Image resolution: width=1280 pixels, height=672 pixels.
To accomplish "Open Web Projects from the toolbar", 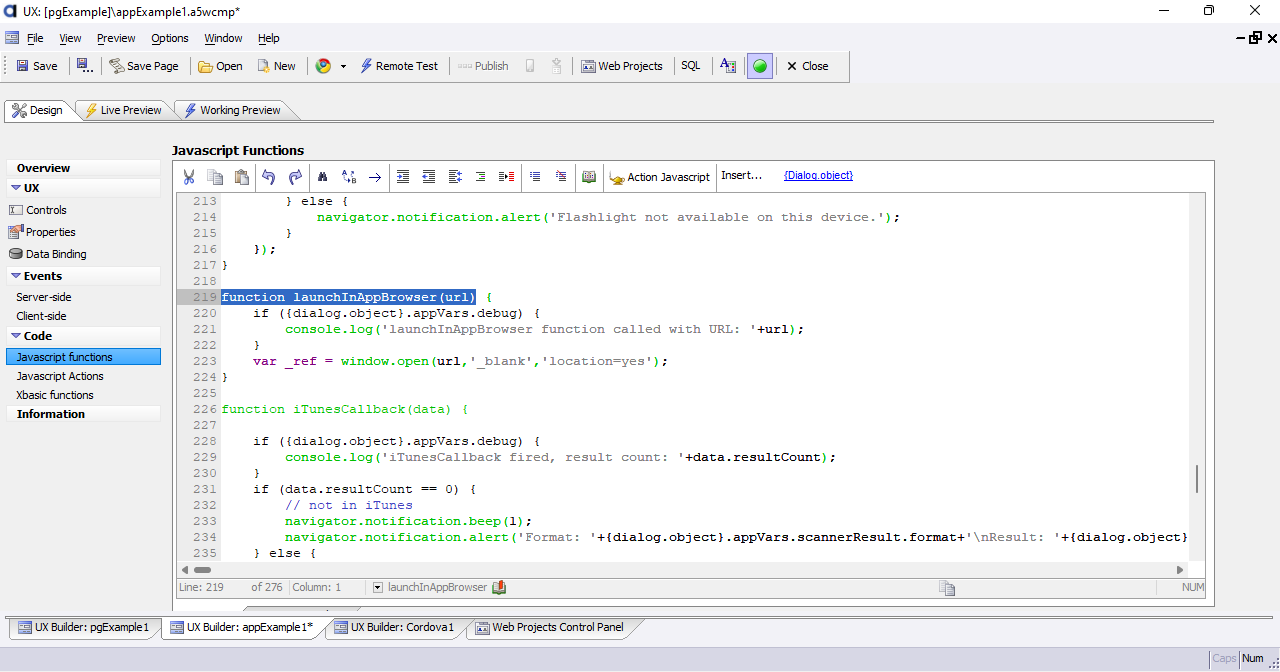I will pyautogui.click(x=621, y=66).
